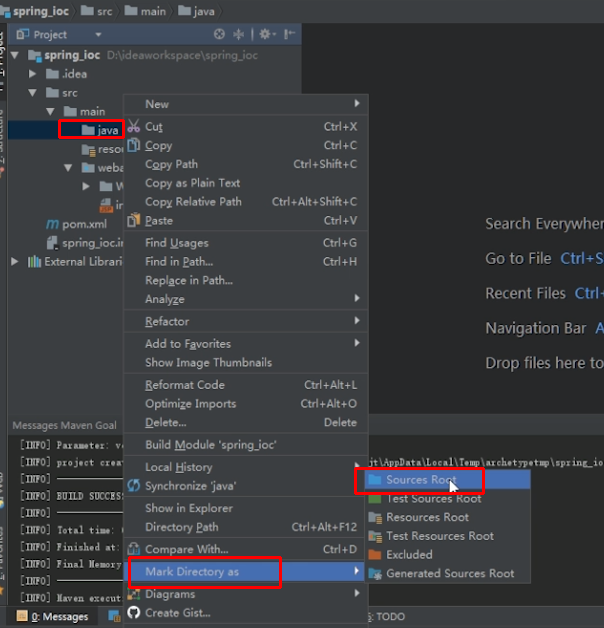Screen dimensions: 604x628
Task: Select pom.xml in project tree
Action: click(x=77, y=224)
